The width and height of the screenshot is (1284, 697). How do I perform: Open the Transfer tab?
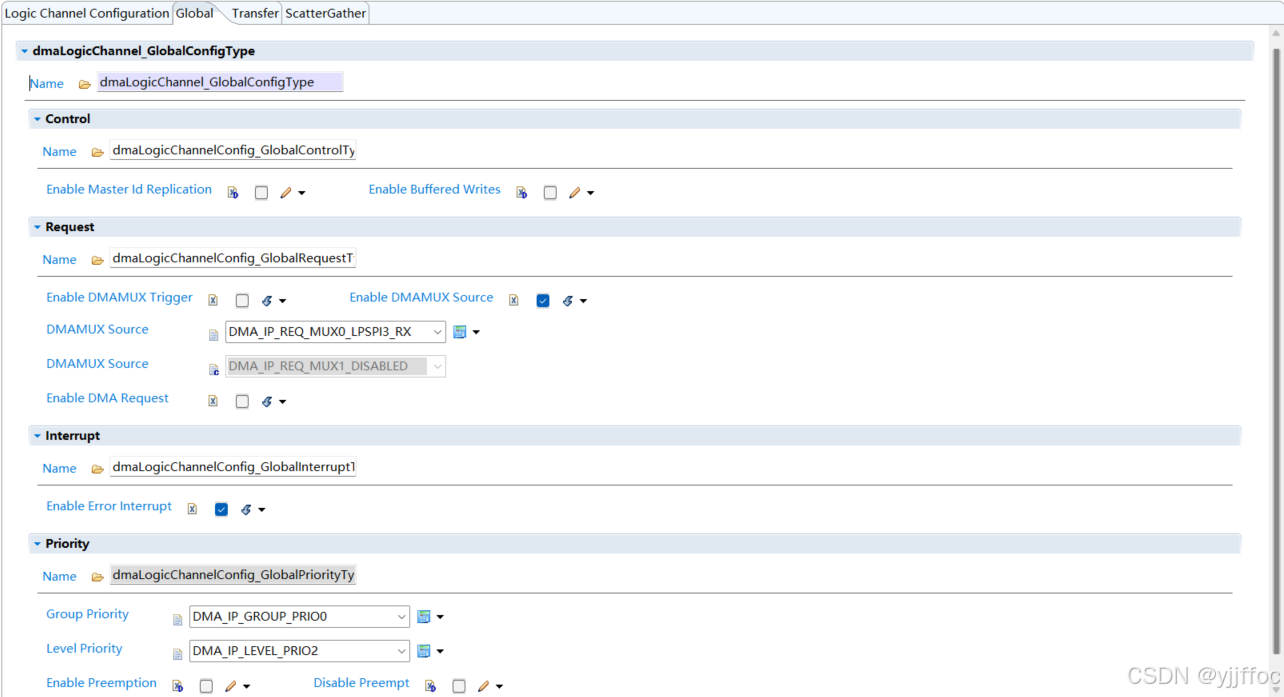pos(255,13)
